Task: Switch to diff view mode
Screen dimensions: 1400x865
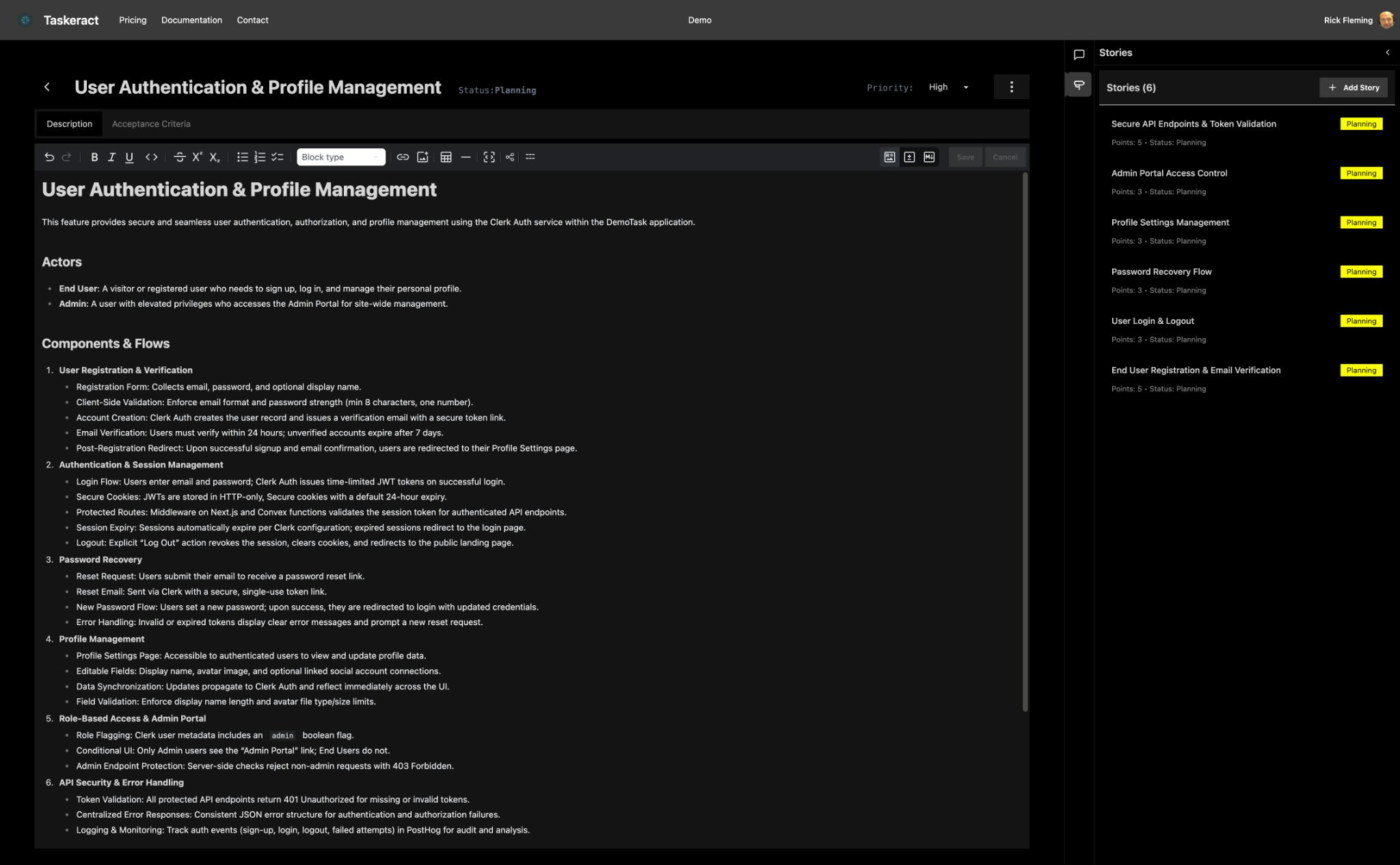Action: (x=909, y=157)
